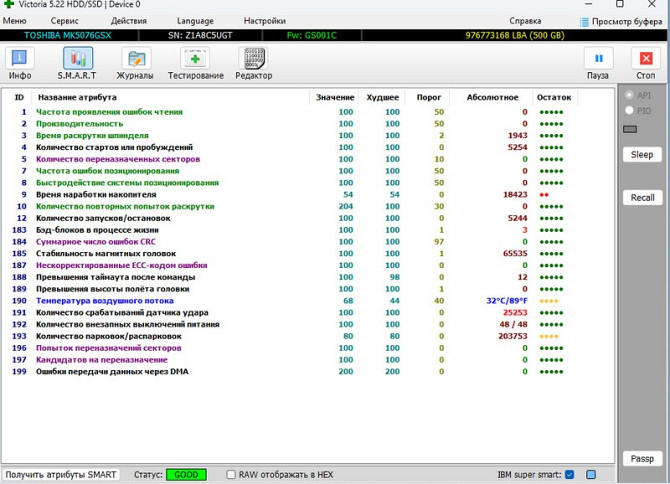Select the S.M.A.R.T toolbar icon
Viewport: 670px width, 484px height.
point(78,59)
